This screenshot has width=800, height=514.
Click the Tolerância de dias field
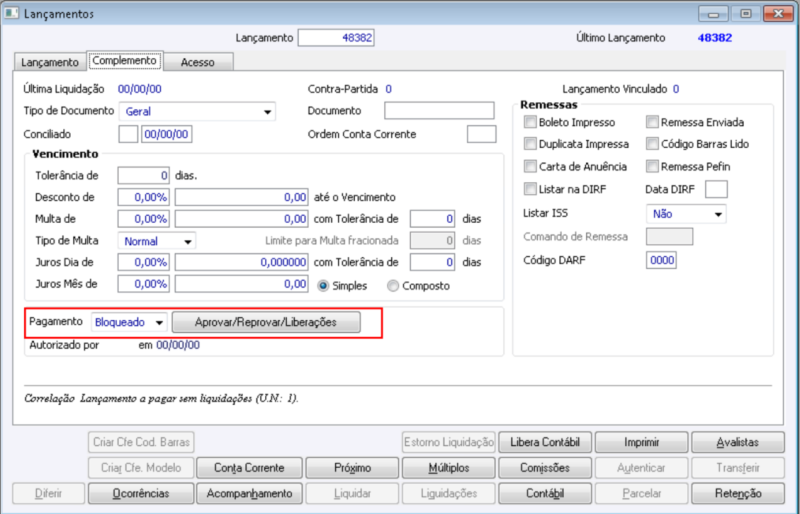coord(143,176)
